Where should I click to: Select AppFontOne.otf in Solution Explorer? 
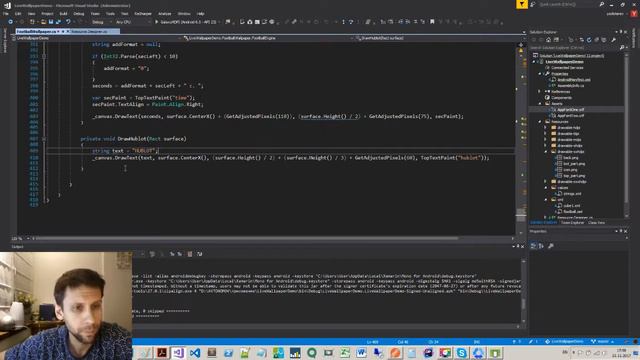pyautogui.click(x=571, y=110)
